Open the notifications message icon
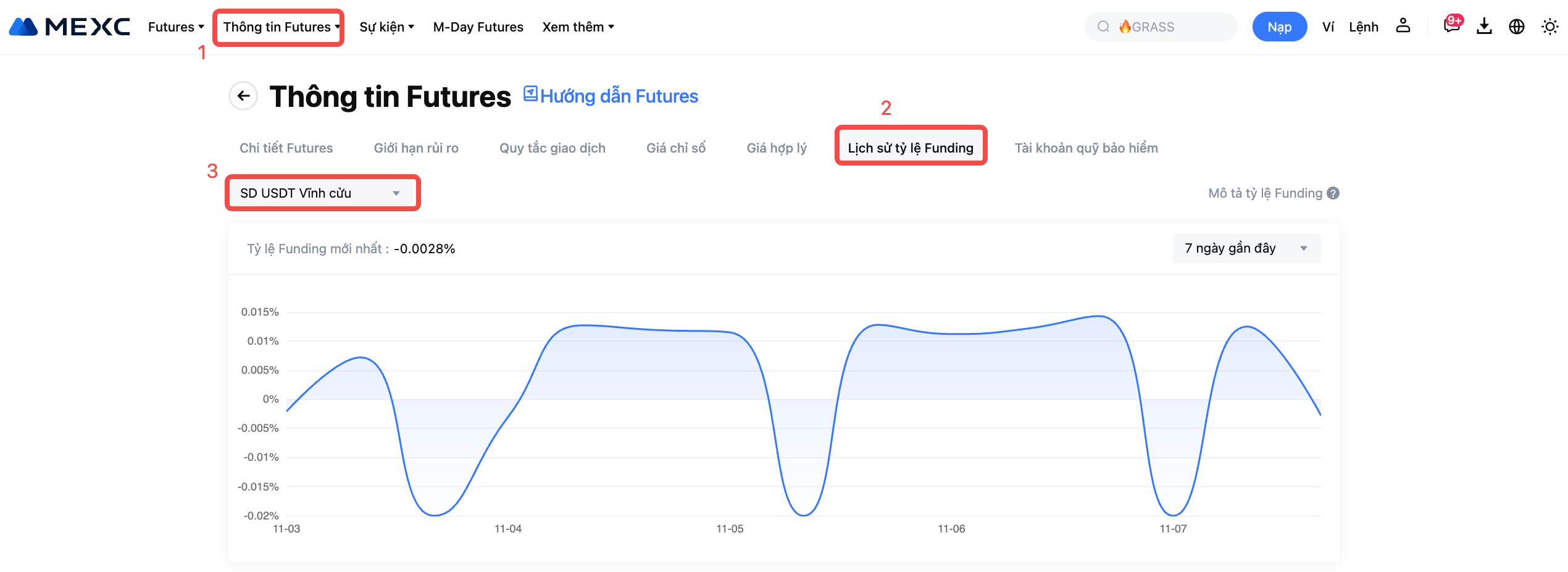This screenshot has height=572, width=1568. 1451,26
